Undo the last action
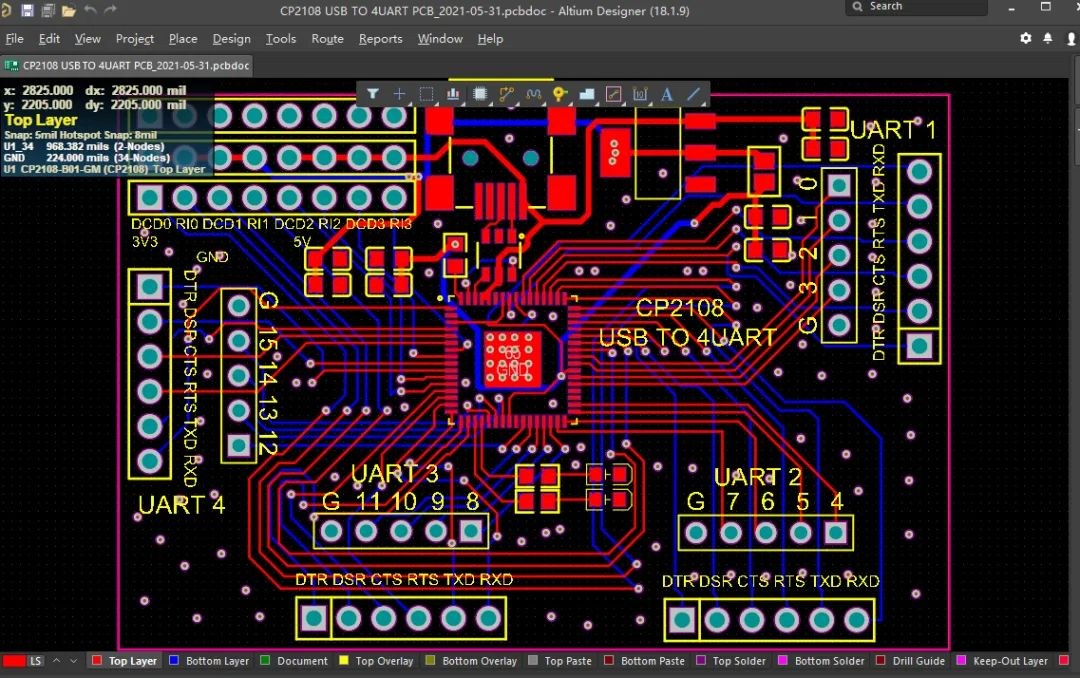Image resolution: width=1080 pixels, height=678 pixels. click(x=90, y=10)
